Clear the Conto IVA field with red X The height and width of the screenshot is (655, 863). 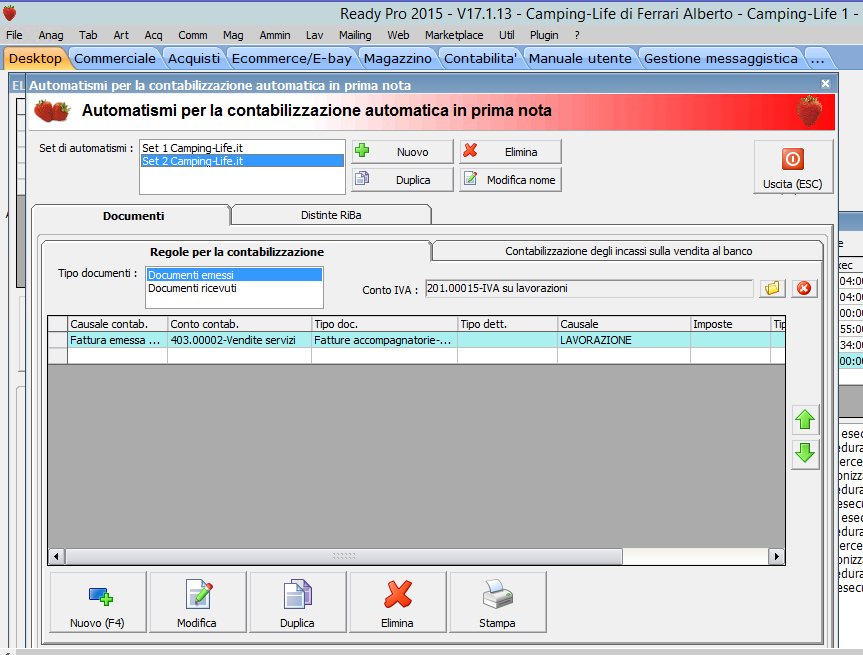(x=804, y=288)
